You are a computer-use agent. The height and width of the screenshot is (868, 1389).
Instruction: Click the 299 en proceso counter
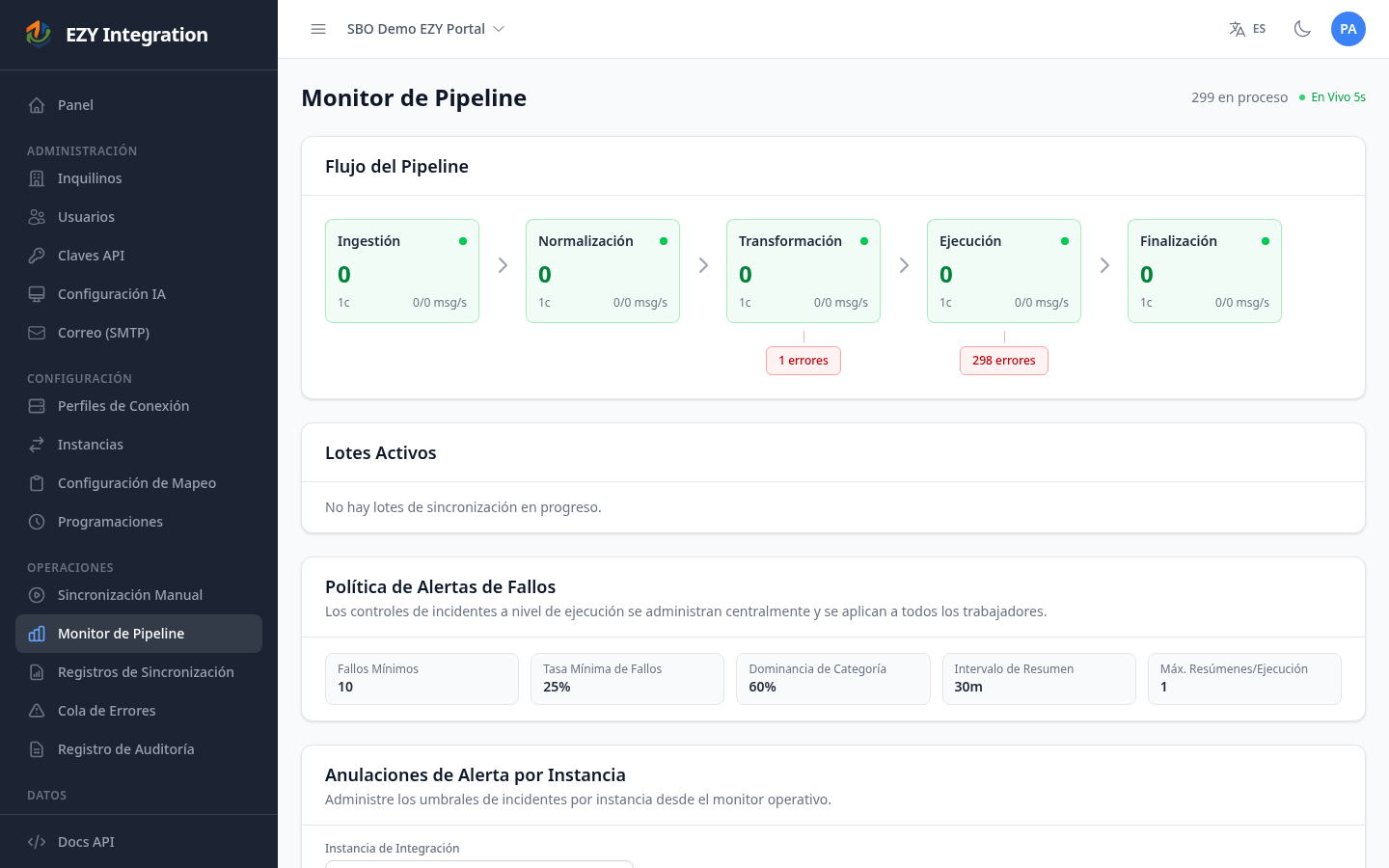coord(1239,97)
